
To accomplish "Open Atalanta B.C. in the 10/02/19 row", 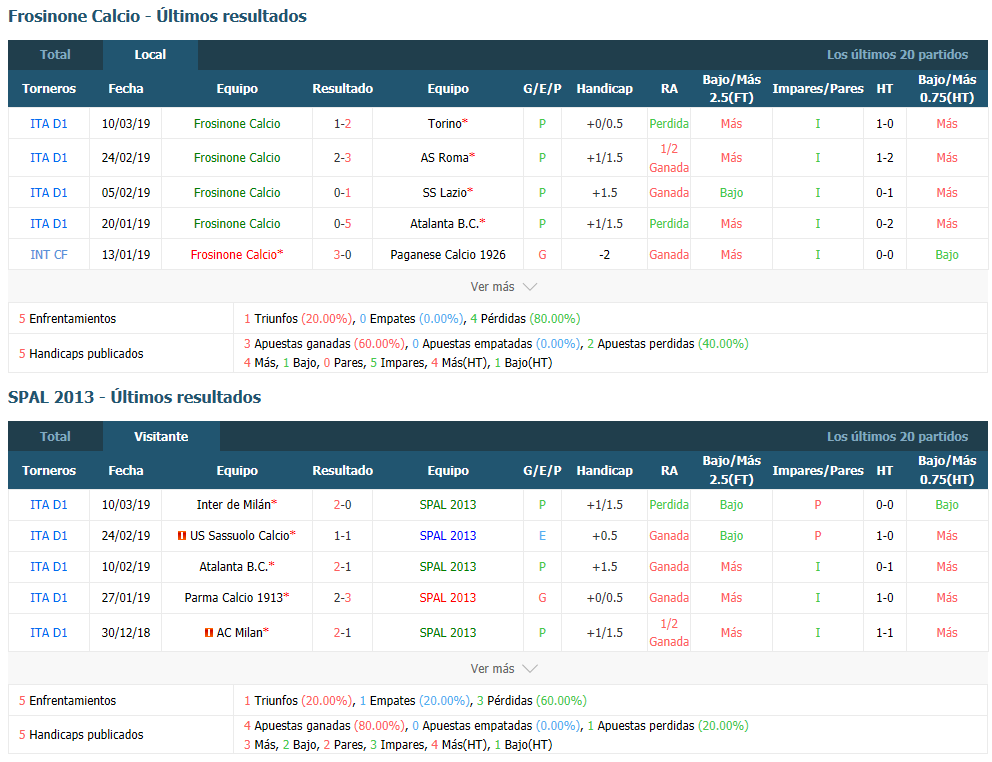I will click(x=233, y=567).
